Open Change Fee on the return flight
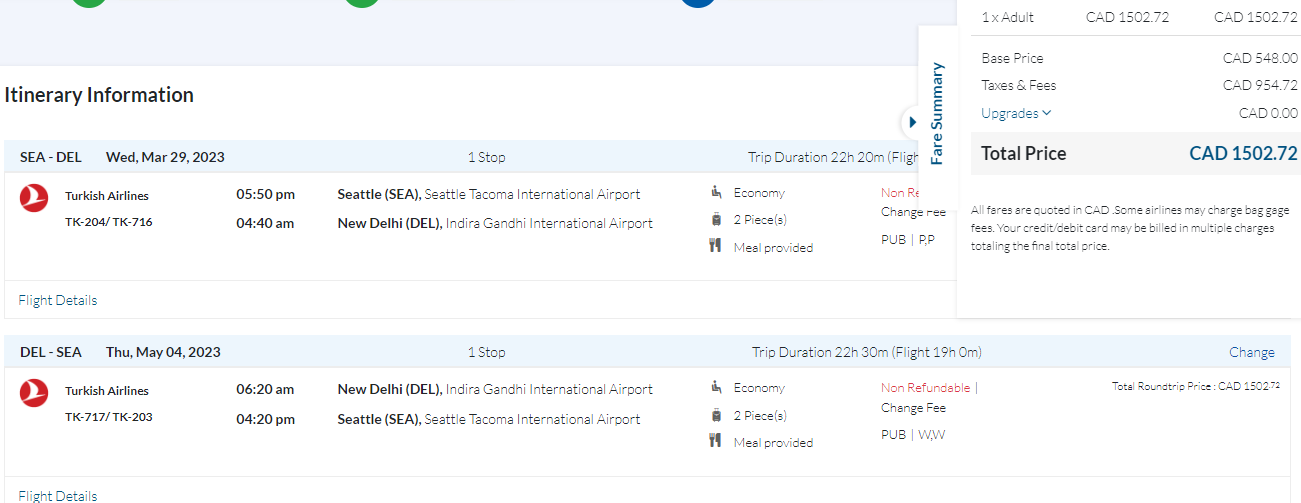Viewport: 1301px width, 503px height. click(913, 408)
